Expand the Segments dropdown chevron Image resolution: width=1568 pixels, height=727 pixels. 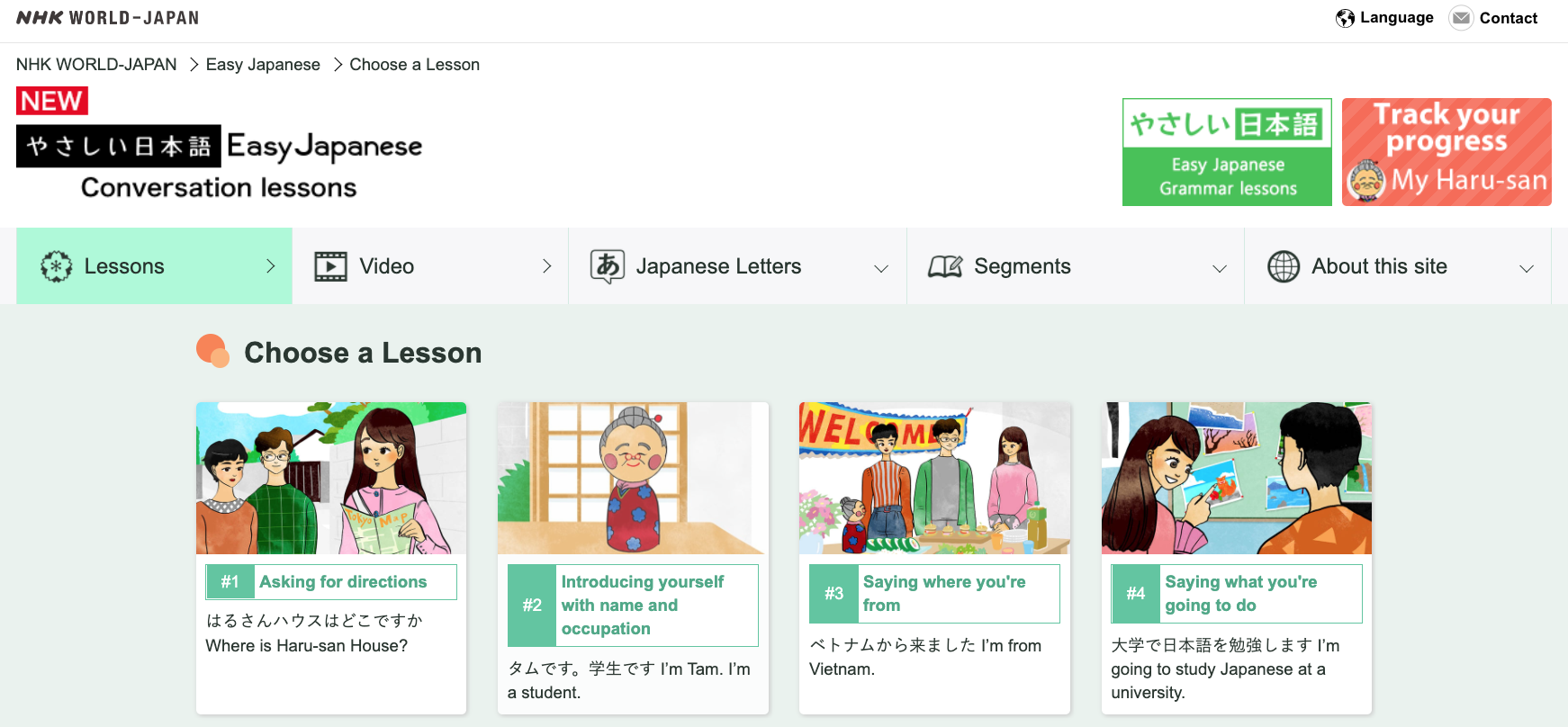[1220, 268]
